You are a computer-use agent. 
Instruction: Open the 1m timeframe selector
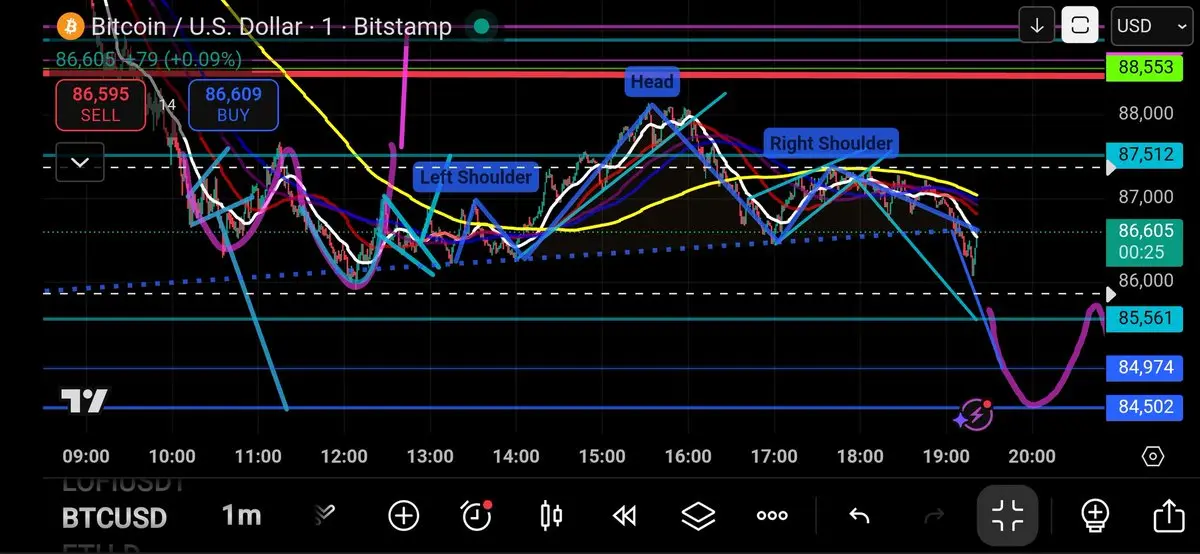[x=241, y=515]
